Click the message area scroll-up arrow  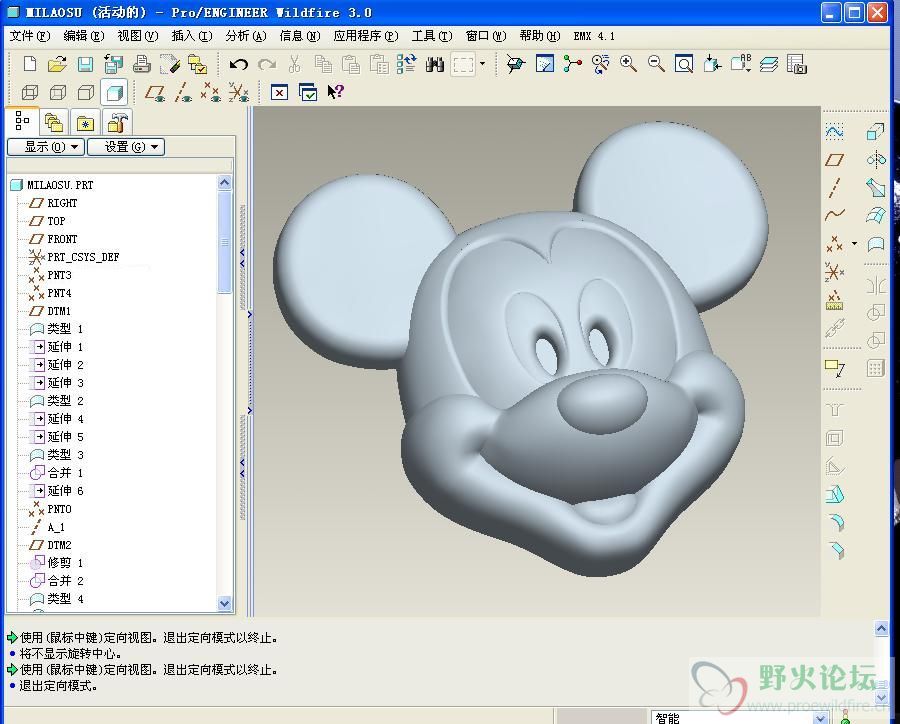pyautogui.click(x=882, y=628)
